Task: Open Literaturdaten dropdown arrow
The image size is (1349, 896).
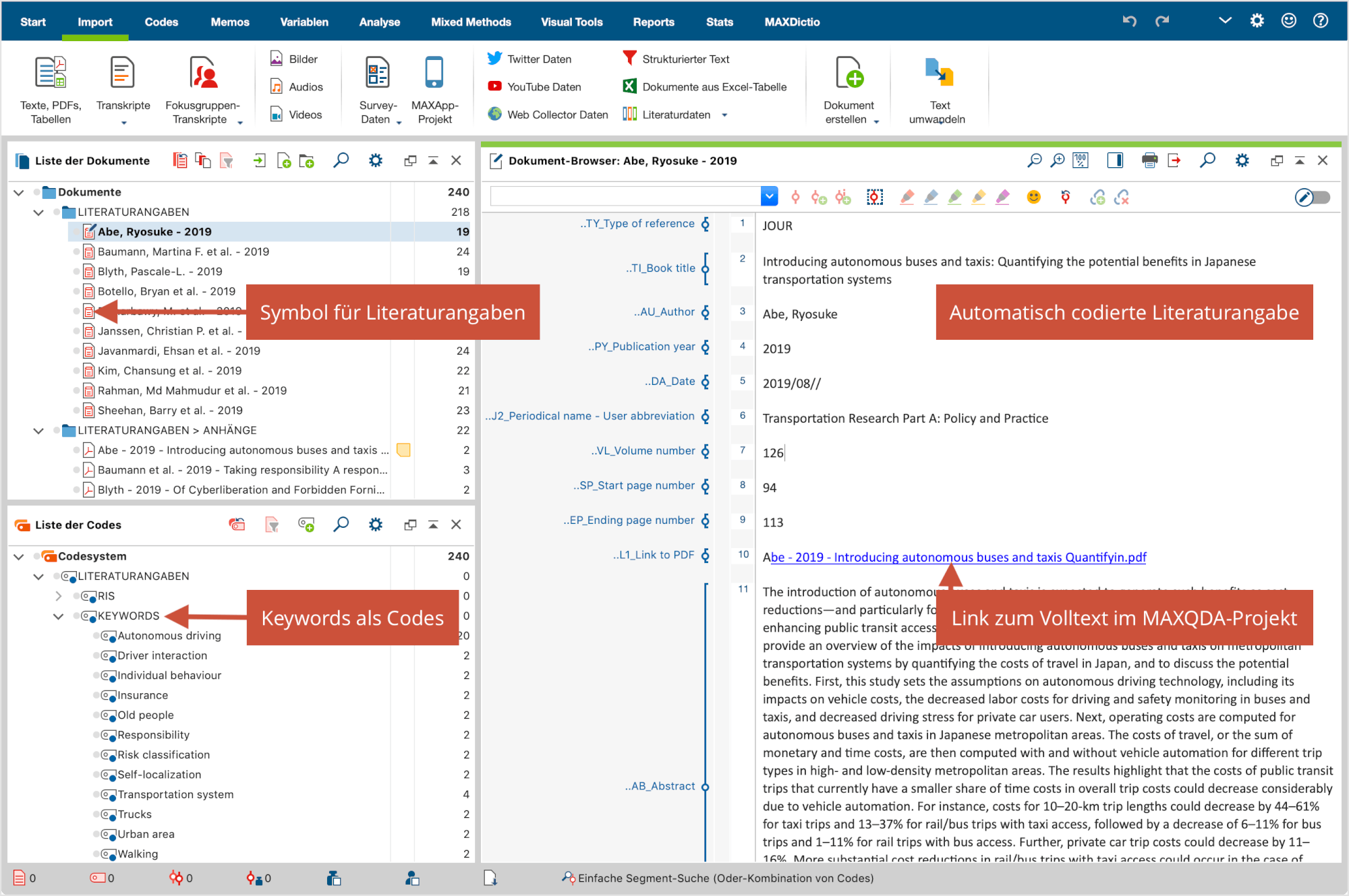Action: (x=725, y=115)
